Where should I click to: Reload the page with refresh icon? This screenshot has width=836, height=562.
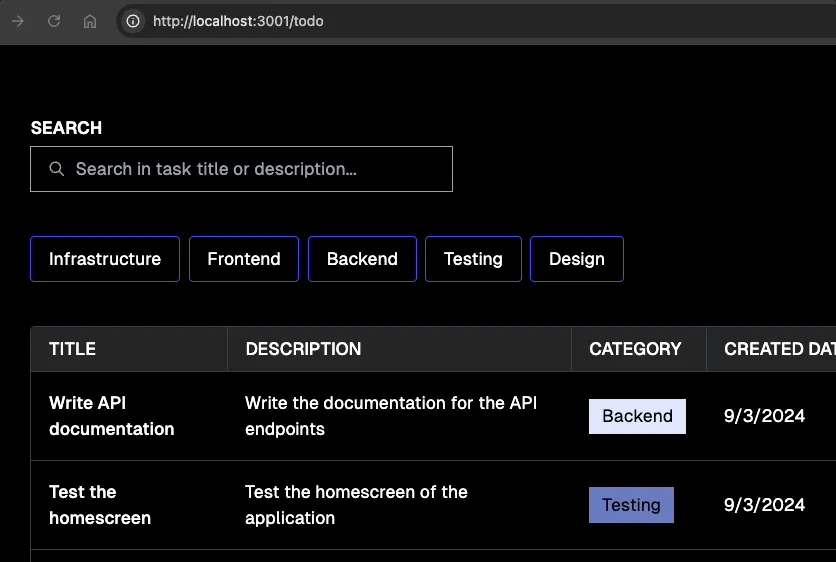pyautogui.click(x=54, y=21)
